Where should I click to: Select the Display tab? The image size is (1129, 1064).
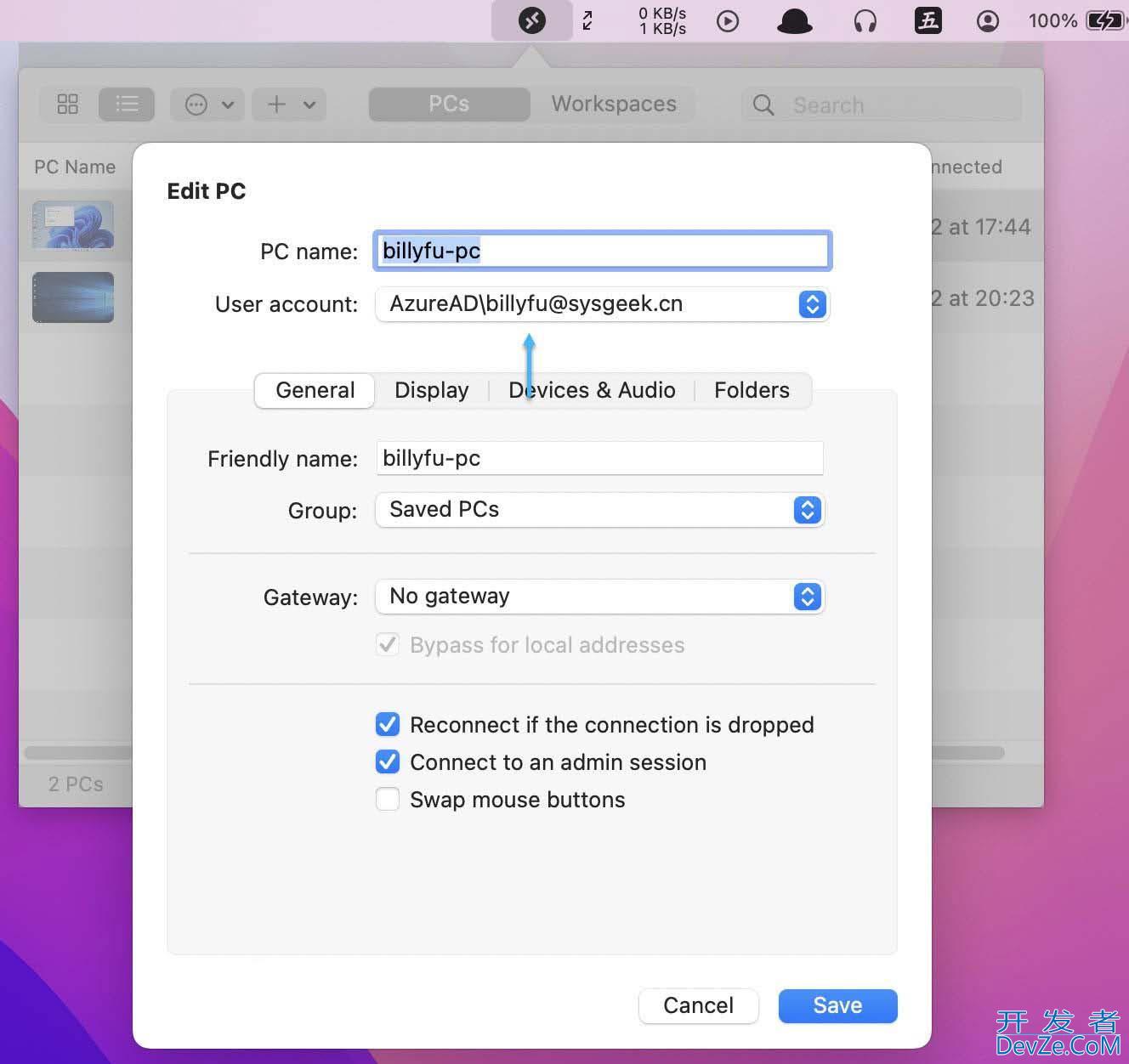pos(431,390)
